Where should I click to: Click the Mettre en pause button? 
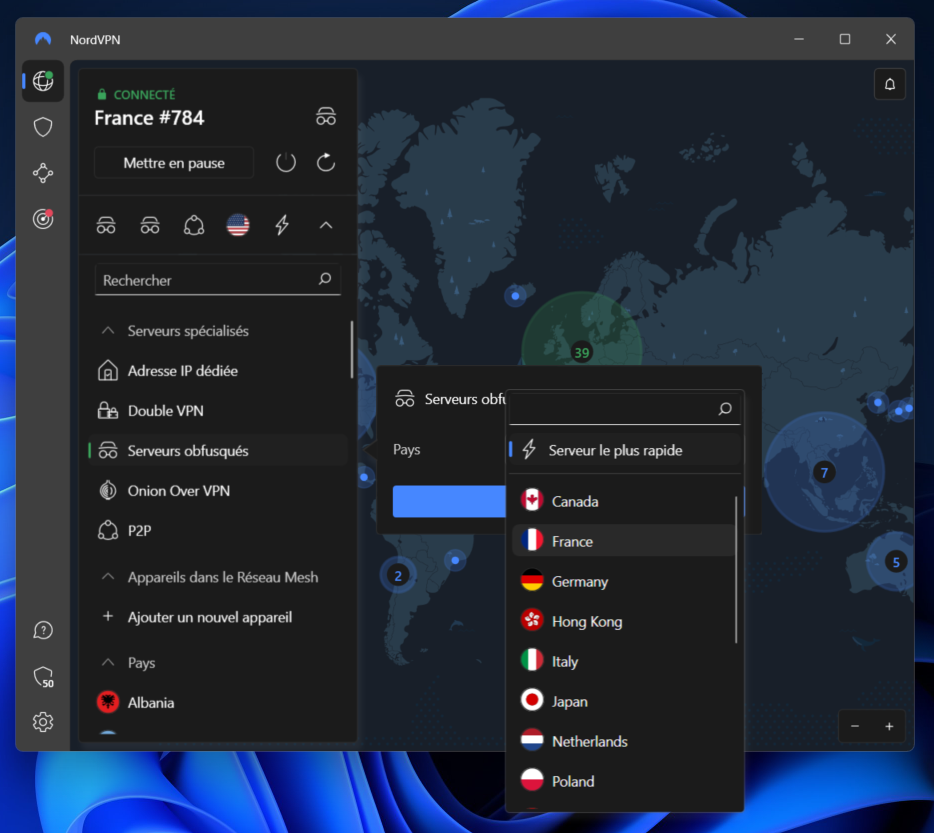[174, 163]
